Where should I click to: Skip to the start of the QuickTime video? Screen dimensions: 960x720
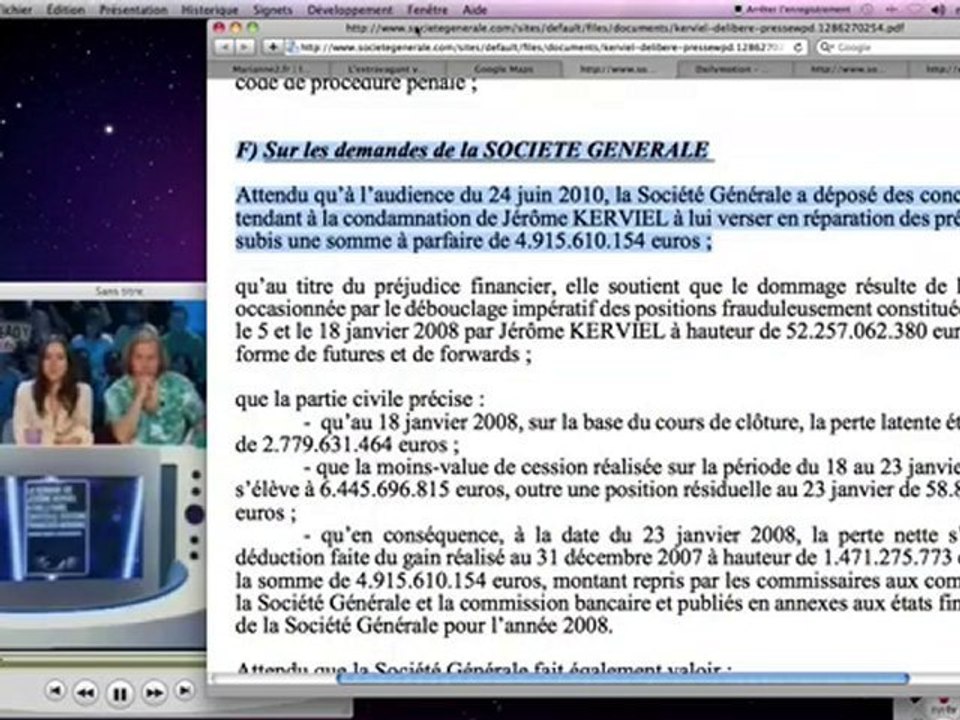point(55,691)
